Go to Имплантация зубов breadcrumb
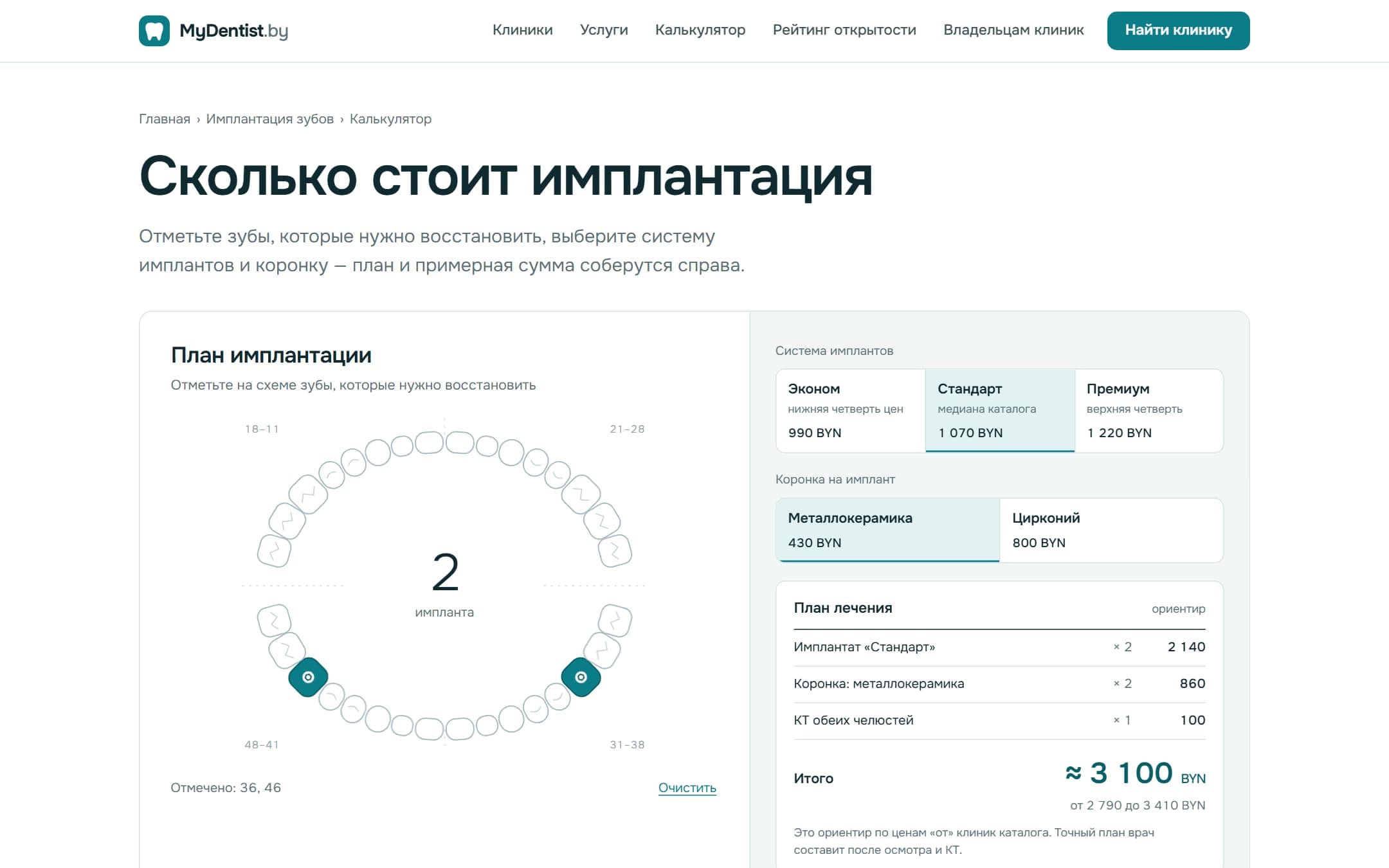The image size is (1389, 868). 269,119
